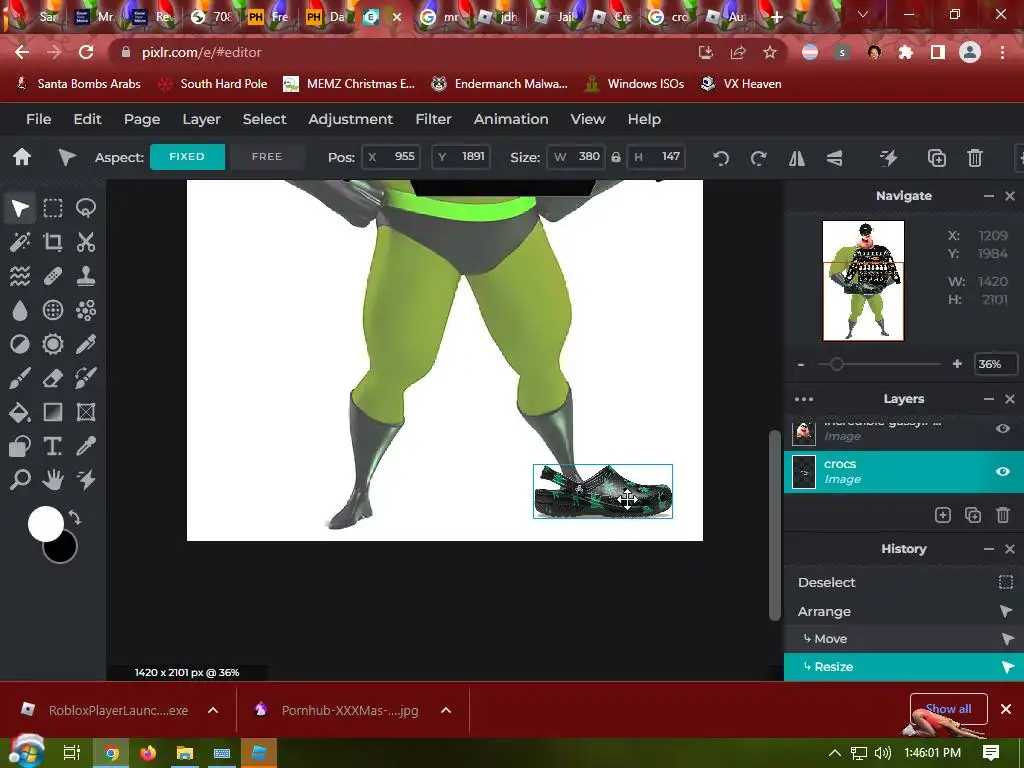Image resolution: width=1024 pixels, height=768 pixels.
Task: Collapse the History panel
Action: [x=989, y=549]
